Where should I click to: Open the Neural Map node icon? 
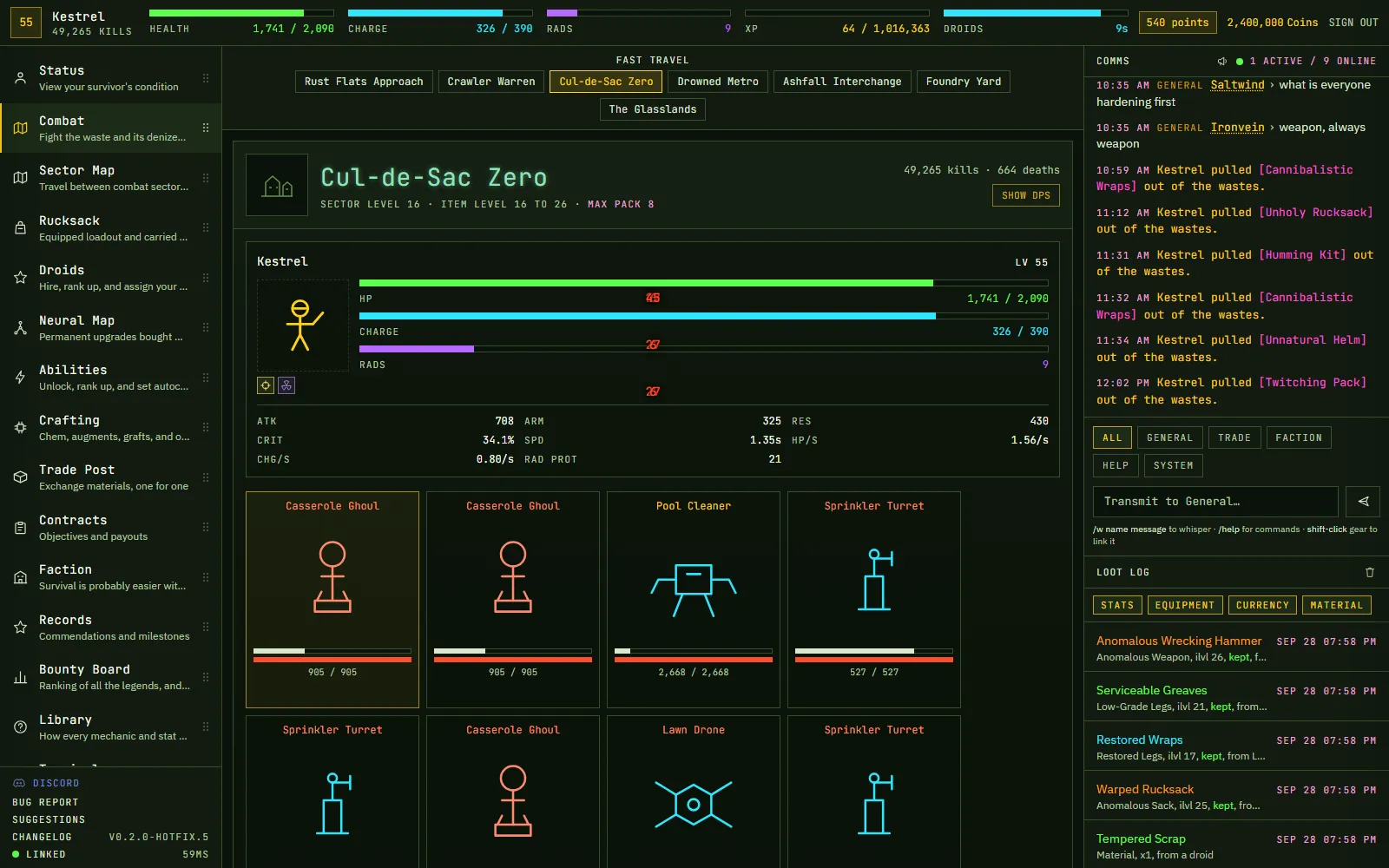(x=20, y=328)
